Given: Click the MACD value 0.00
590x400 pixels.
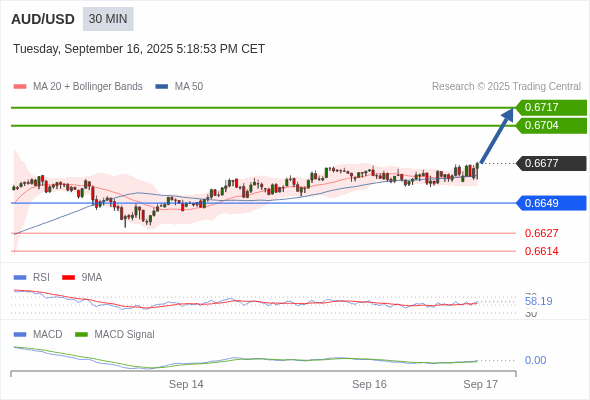Looking at the screenshot, I should tap(535, 360).
